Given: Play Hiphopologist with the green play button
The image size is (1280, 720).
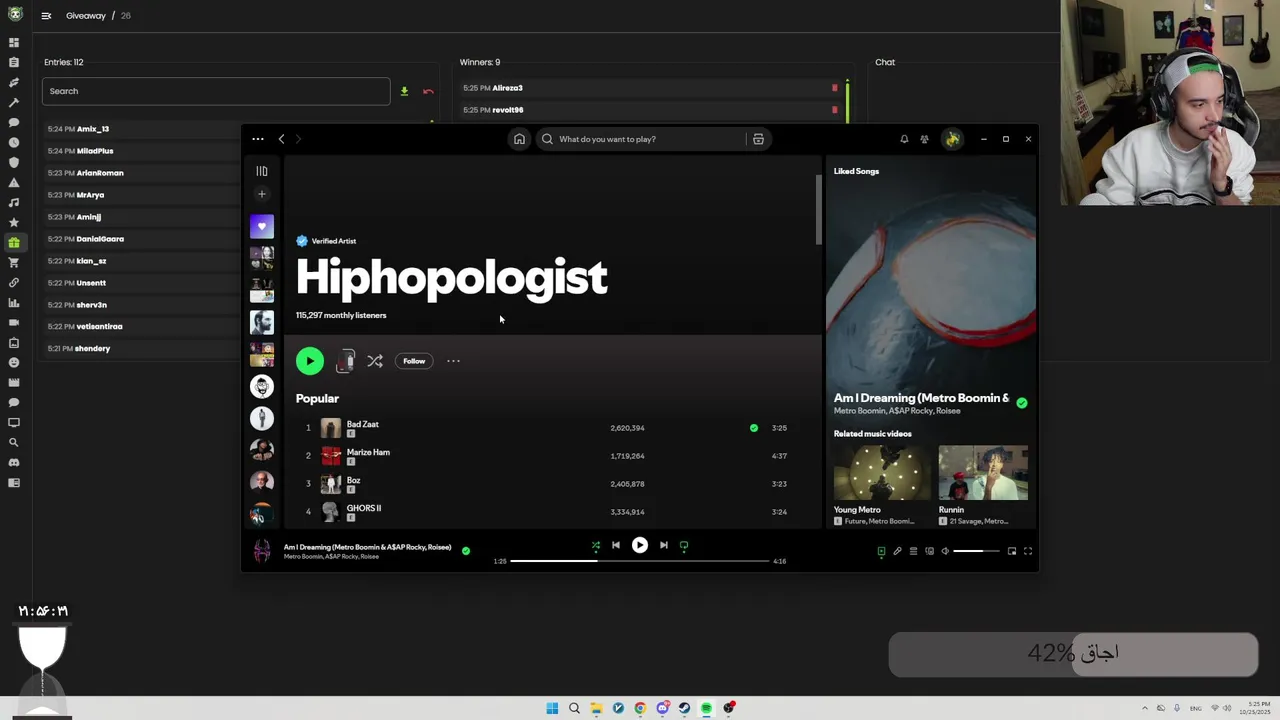Looking at the screenshot, I should click(310, 361).
